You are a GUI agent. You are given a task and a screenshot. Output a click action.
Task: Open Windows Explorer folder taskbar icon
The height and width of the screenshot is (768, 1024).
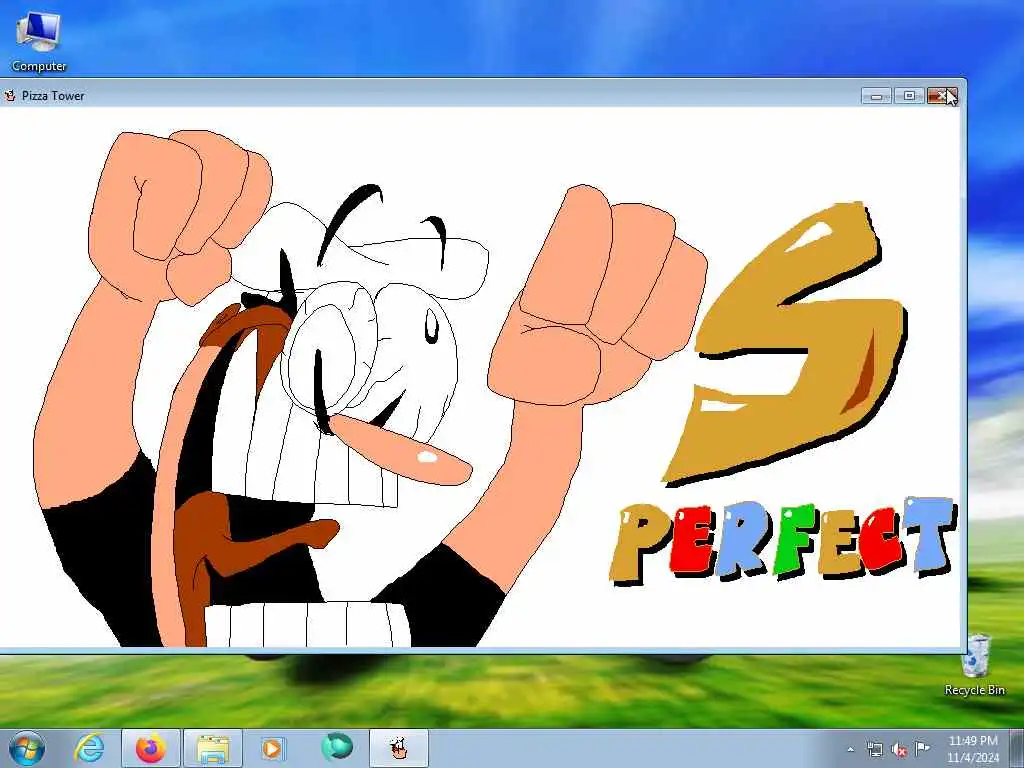[x=213, y=748]
